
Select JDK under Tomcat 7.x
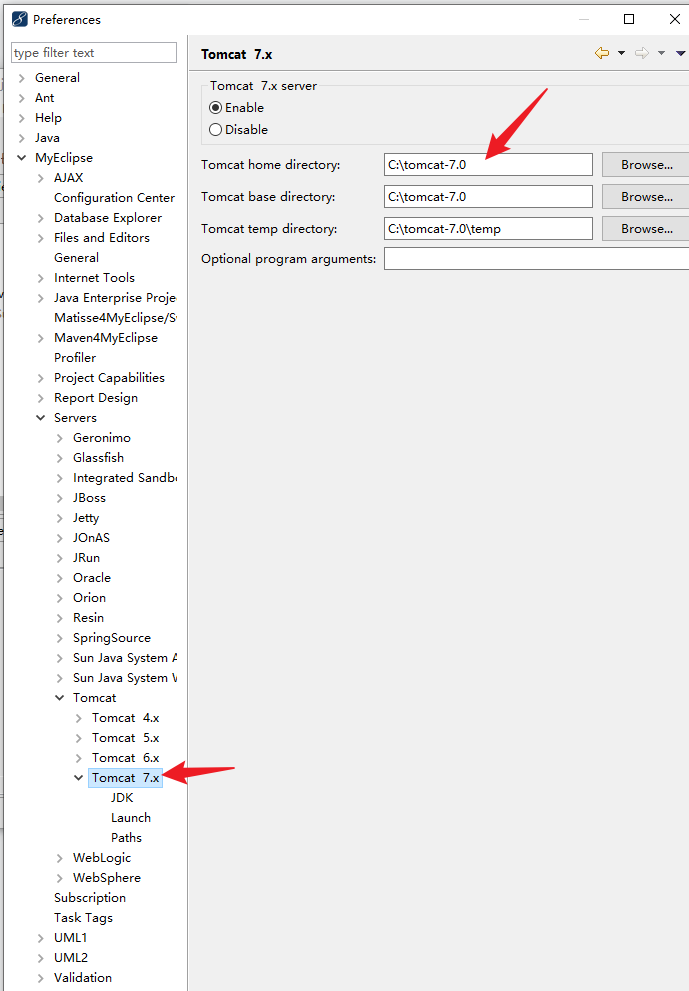[x=122, y=798]
